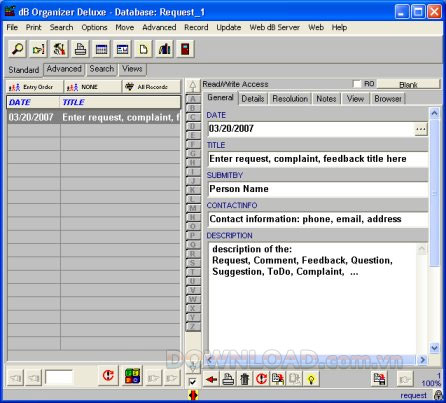Click the last grayed hand-pointing-right navigation button

pos(172,378)
